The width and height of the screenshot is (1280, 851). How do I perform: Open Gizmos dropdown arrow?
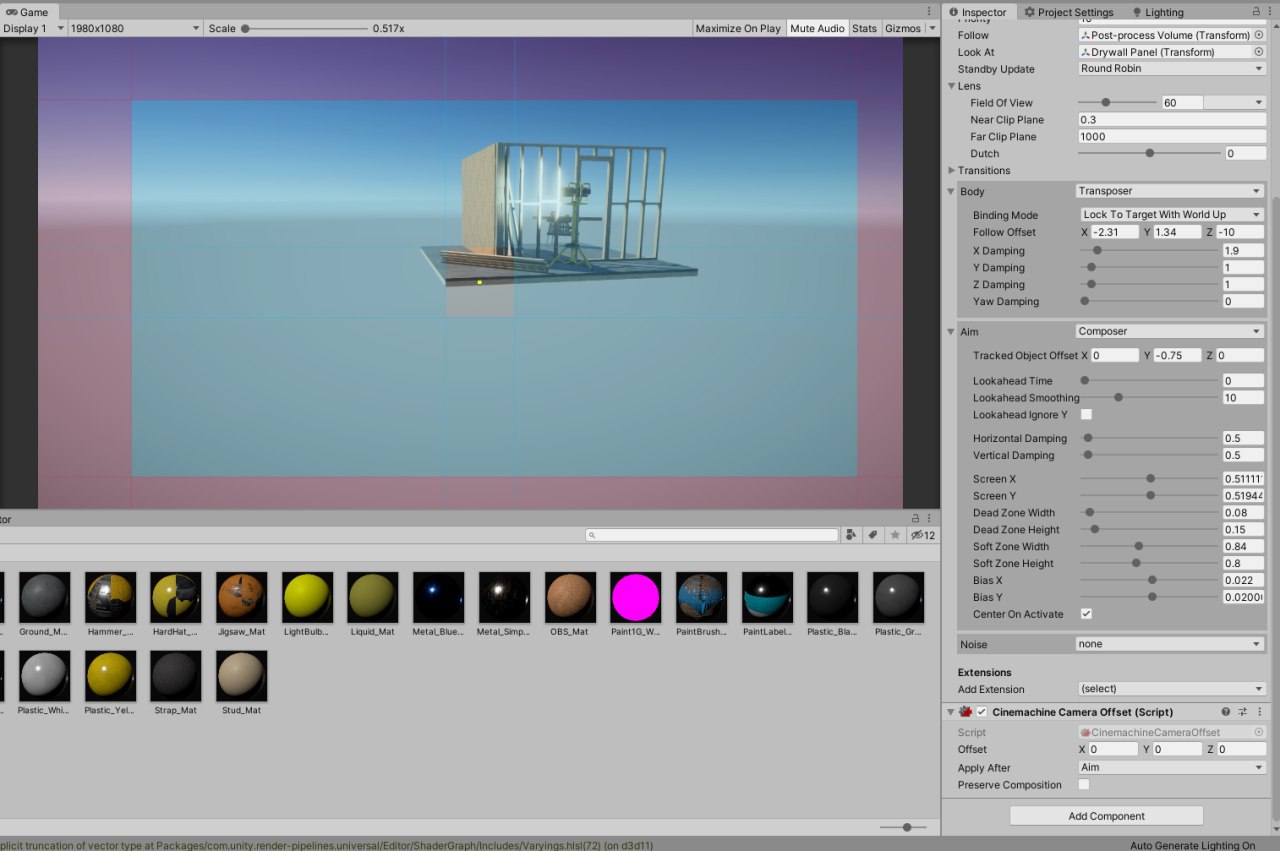pyautogui.click(x=932, y=28)
